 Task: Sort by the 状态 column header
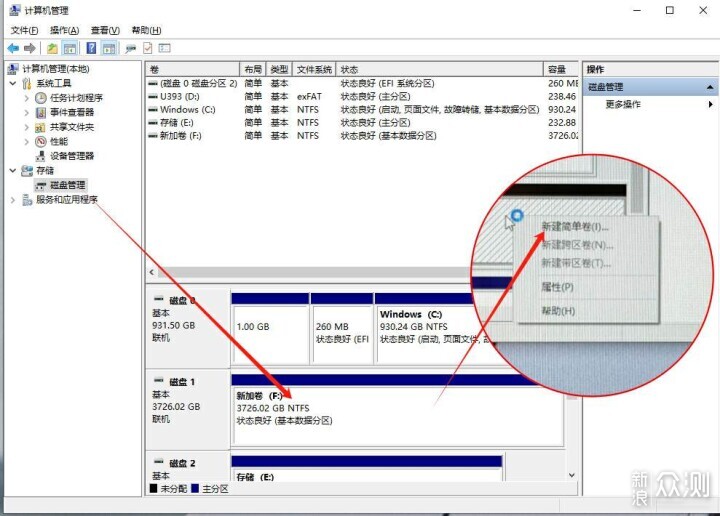click(x=439, y=69)
